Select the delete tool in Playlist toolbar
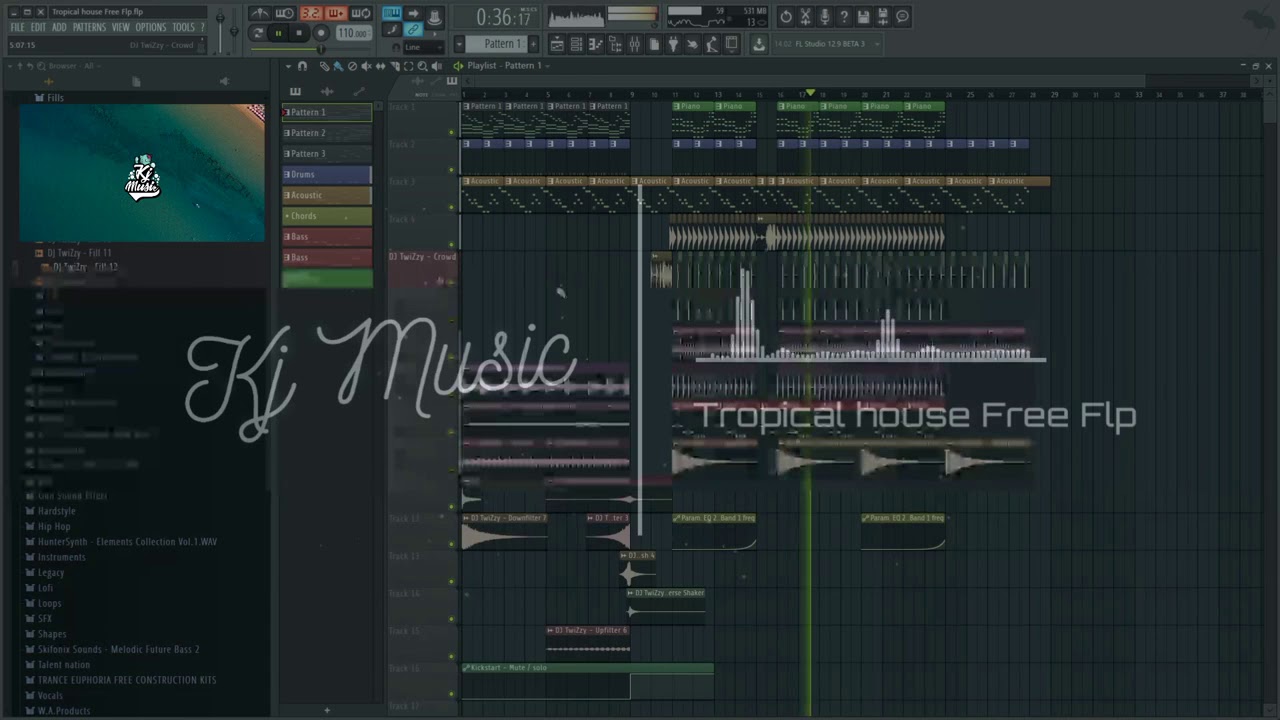Screen dimensions: 1280x720 click(352, 65)
